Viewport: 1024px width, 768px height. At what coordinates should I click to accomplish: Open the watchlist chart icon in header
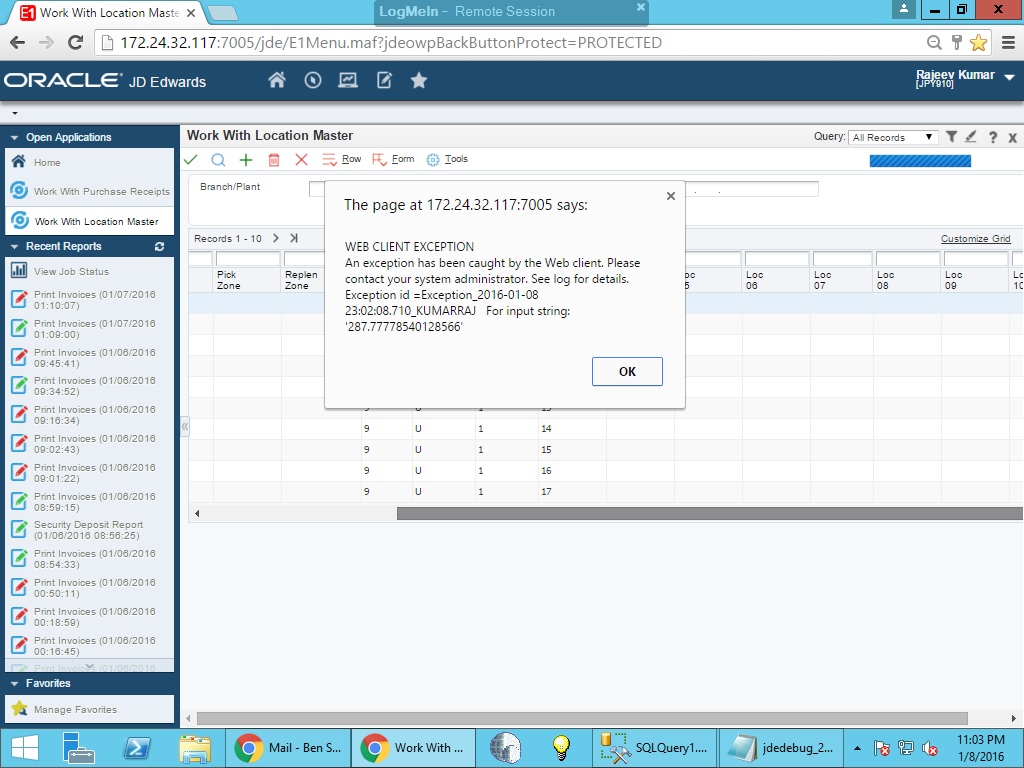(x=347, y=80)
